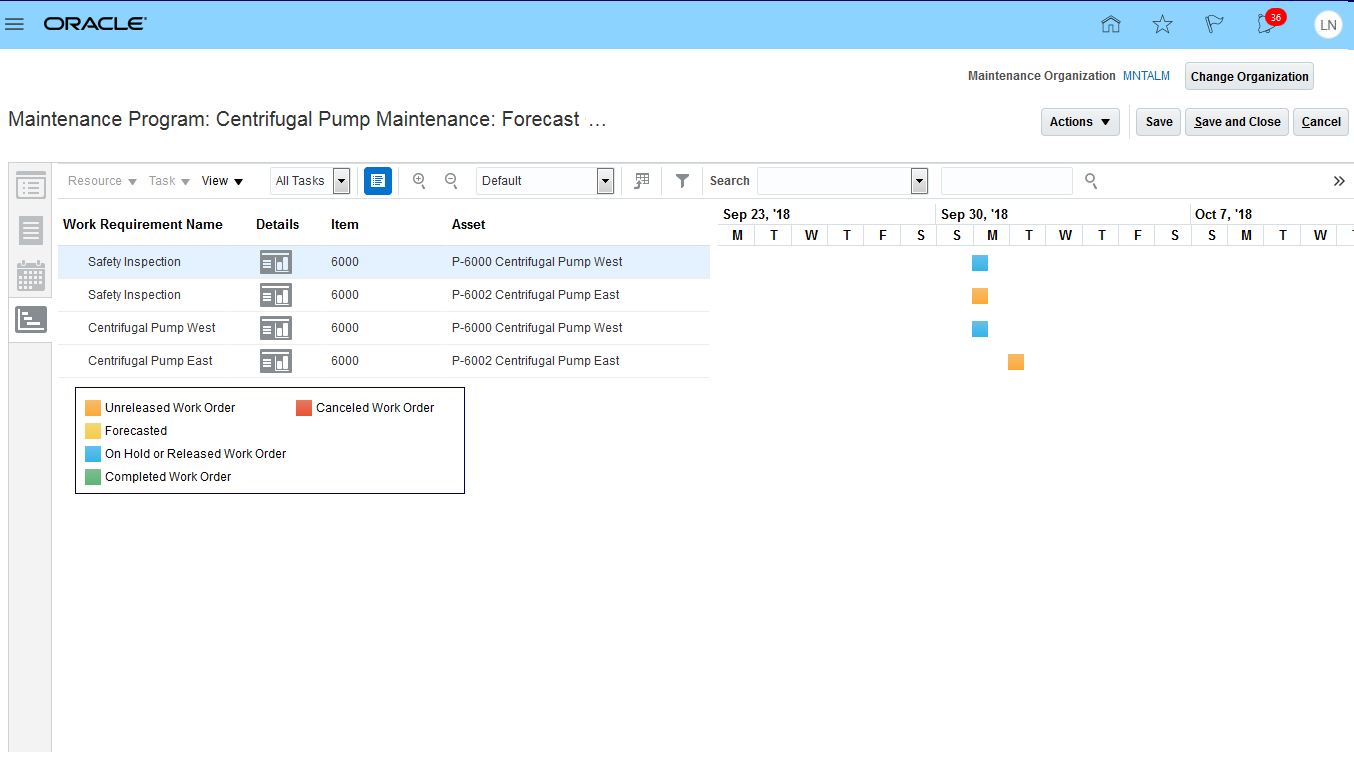1354x764 pixels.
Task: Toggle the blue list pane button
Action: (378, 181)
